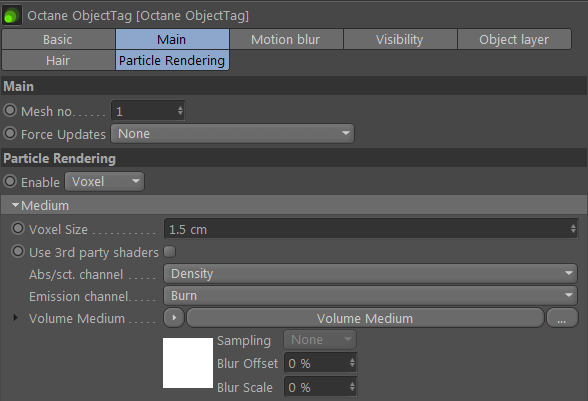Click the Blur Offset stepper arrows

(x=352, y=363)
